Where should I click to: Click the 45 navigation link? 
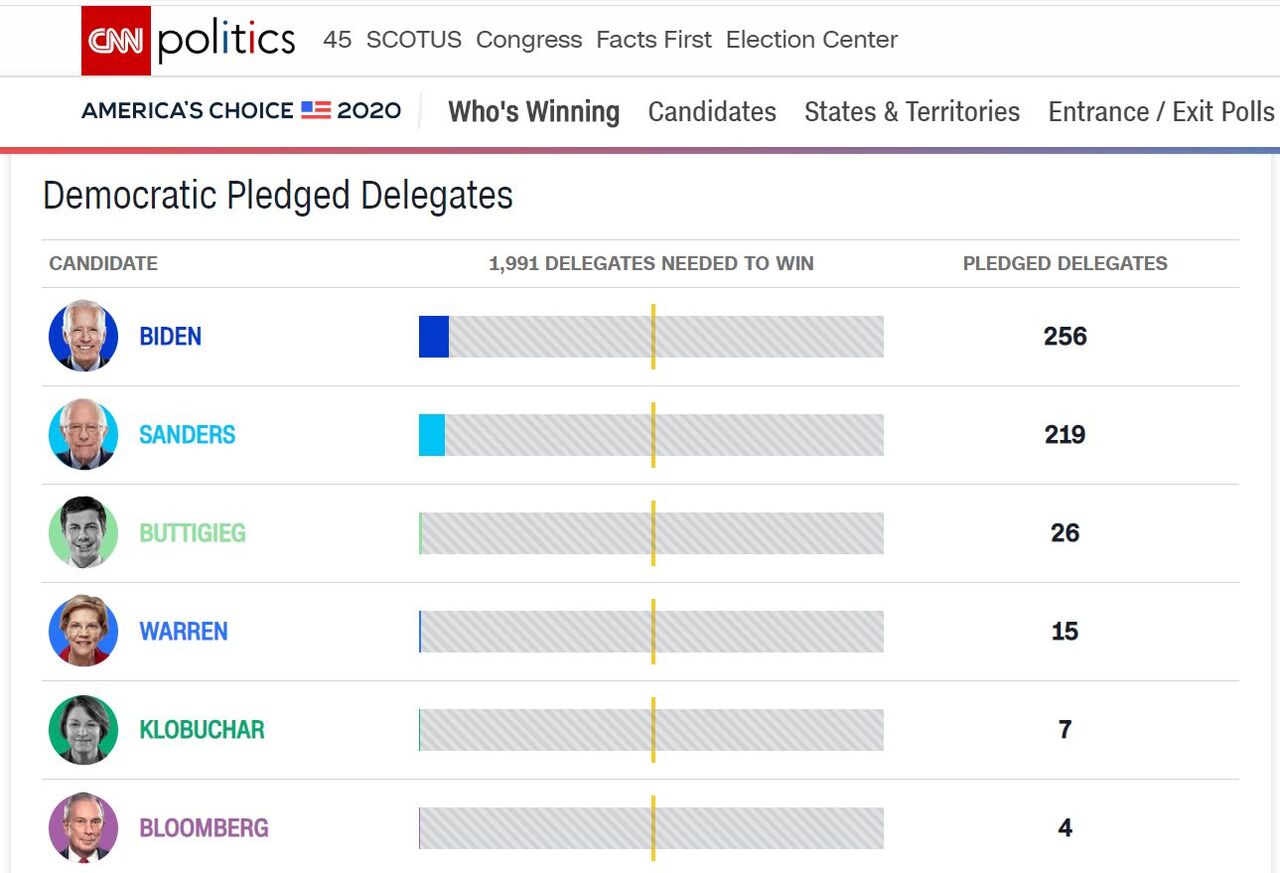pyautogui.click(x=338, y=40)
